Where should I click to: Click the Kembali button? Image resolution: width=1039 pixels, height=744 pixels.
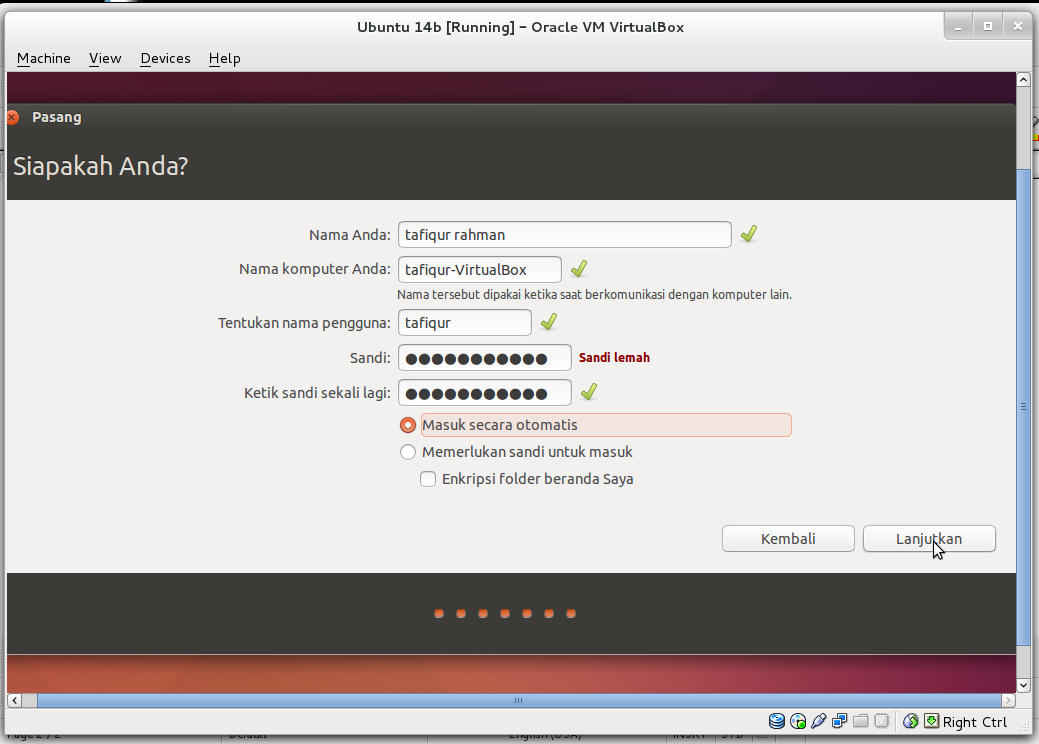(x=788, y=538)
